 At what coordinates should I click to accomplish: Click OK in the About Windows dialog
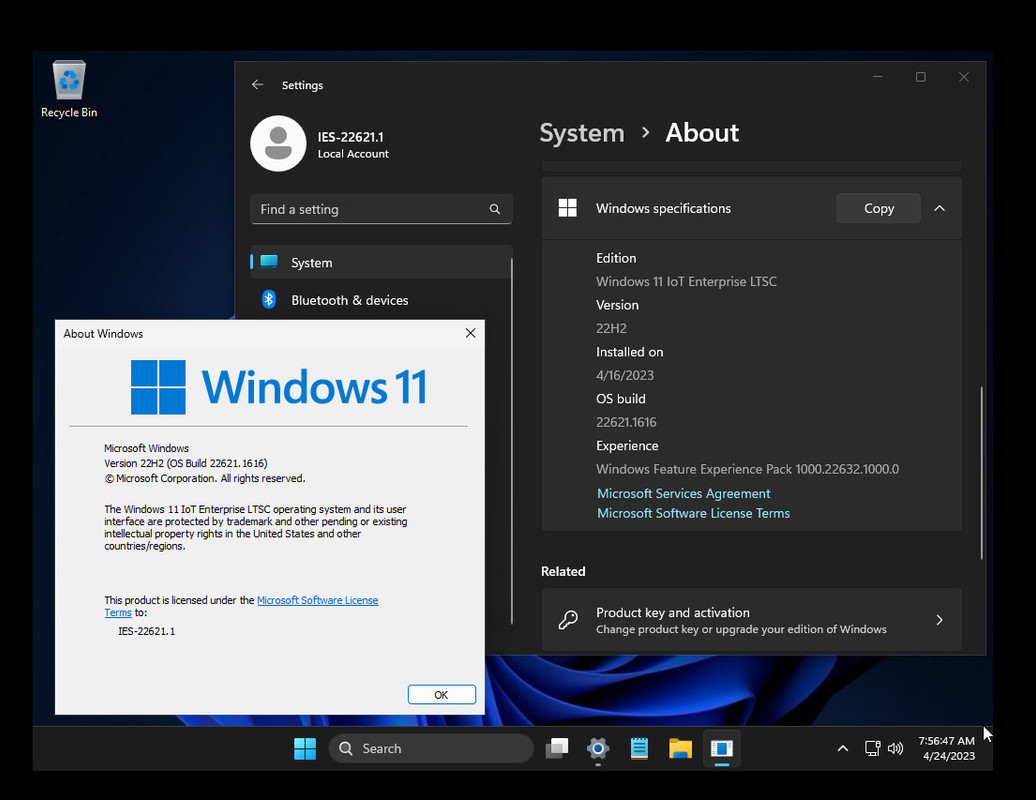pyautogui.click(x=441, y=694)
